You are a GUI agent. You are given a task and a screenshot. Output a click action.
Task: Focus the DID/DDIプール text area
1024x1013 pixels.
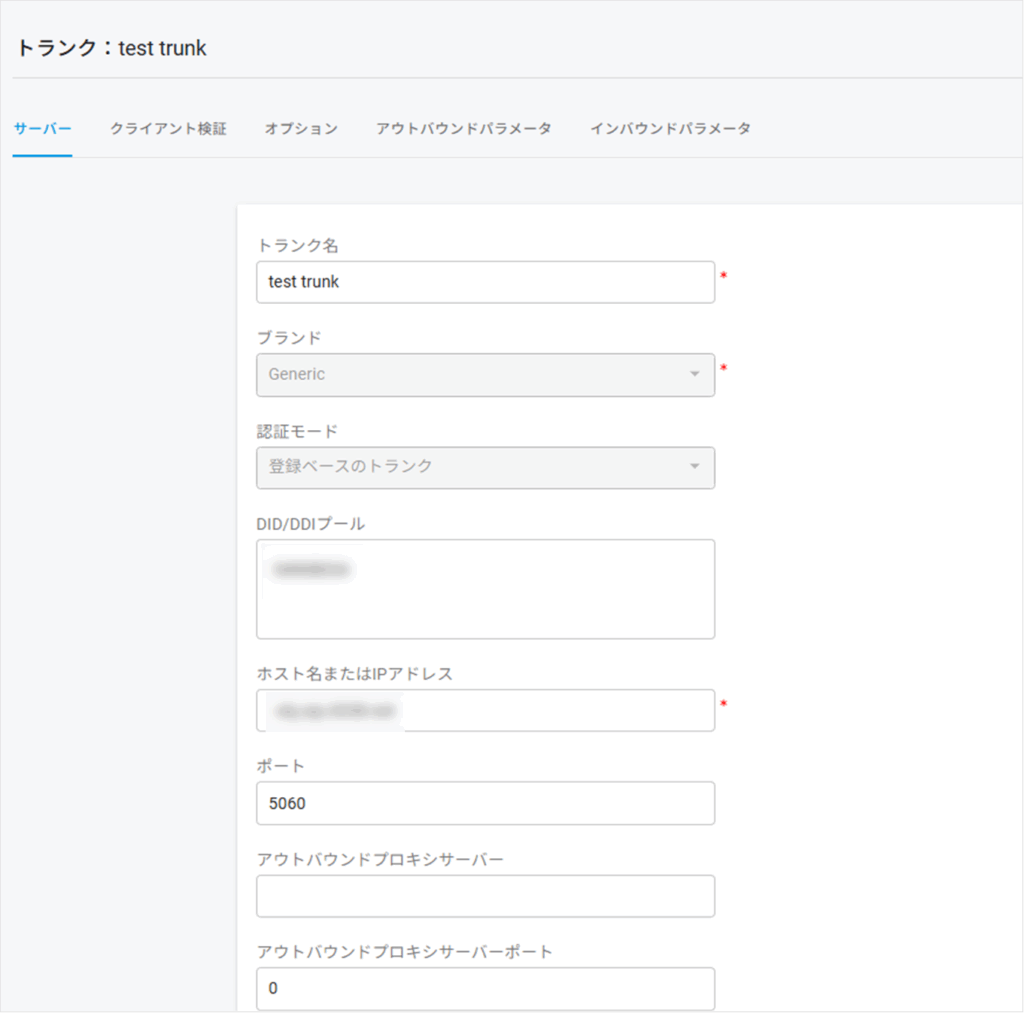click(485, 589)
